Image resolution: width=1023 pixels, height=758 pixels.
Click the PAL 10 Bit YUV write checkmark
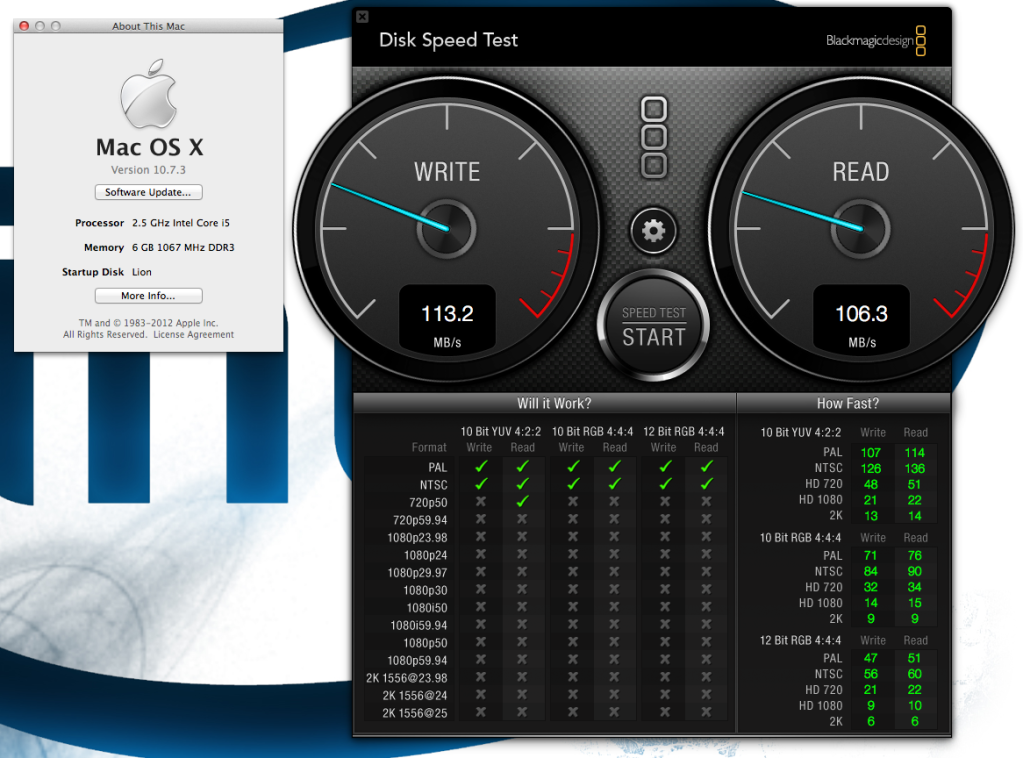click(x=481, y=466)
